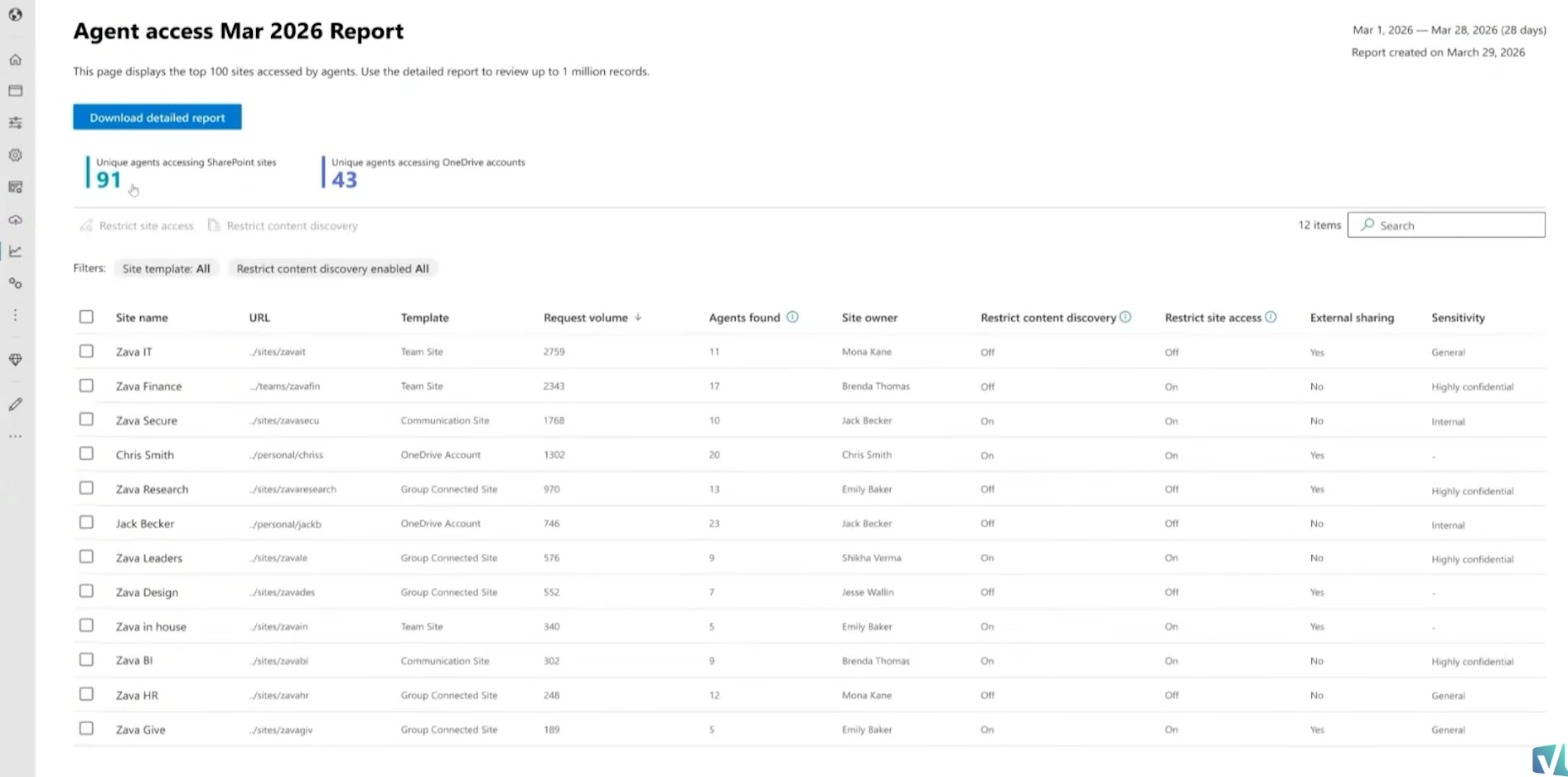The width and height of the screenshot is (1568, 777).
Task: Check the Zava Give row checkbox
Action: (x=86, y=729)
